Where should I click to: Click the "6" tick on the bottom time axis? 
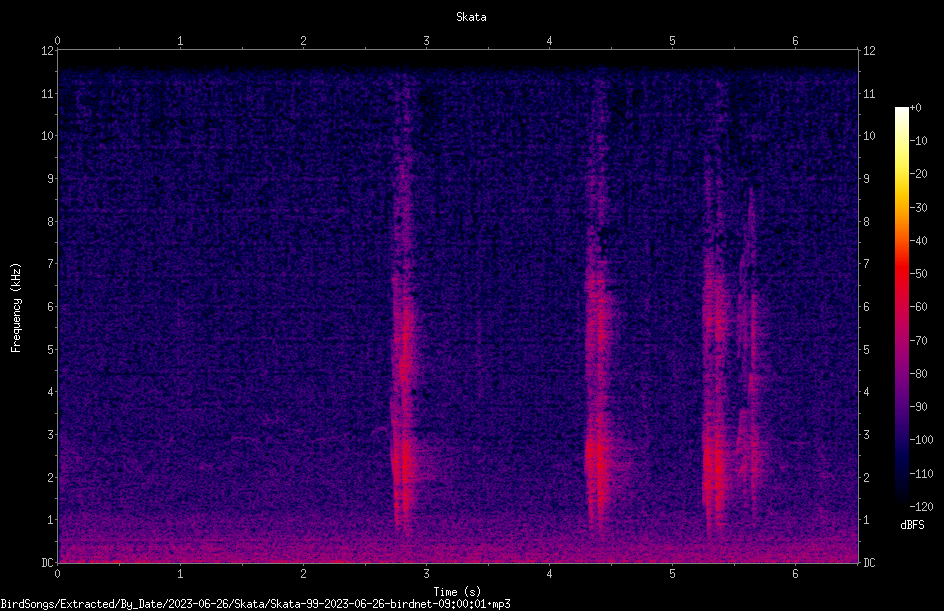pos(795,574)
